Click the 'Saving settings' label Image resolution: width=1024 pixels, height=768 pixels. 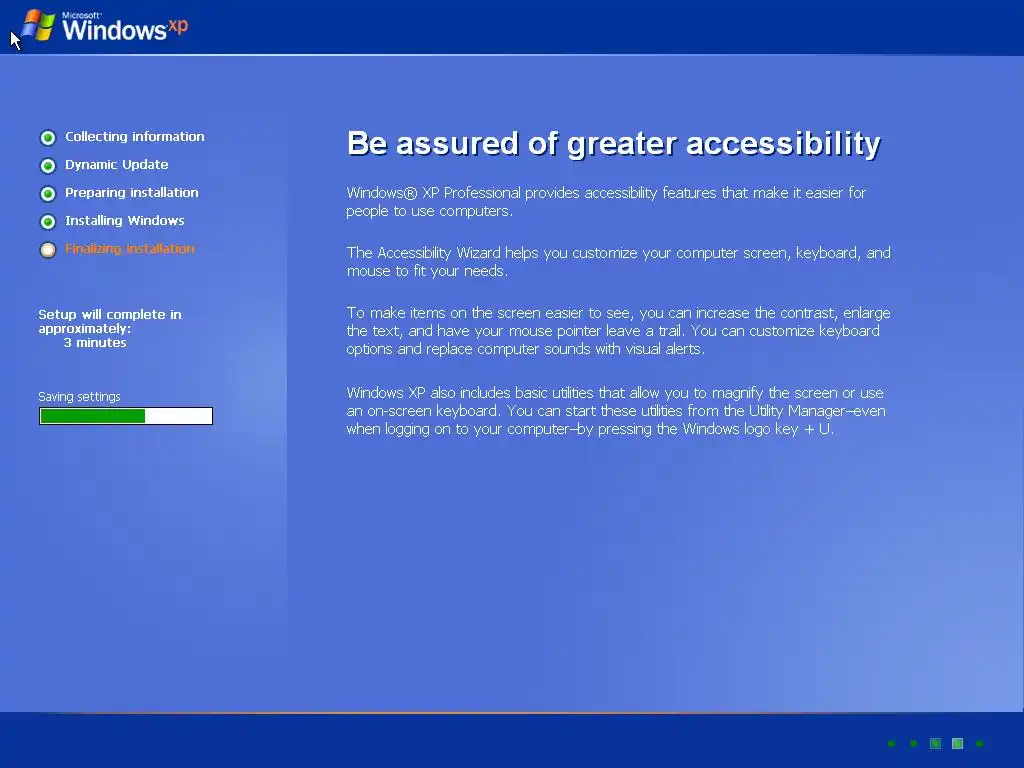pyautogui.click(x=79, y=396)
